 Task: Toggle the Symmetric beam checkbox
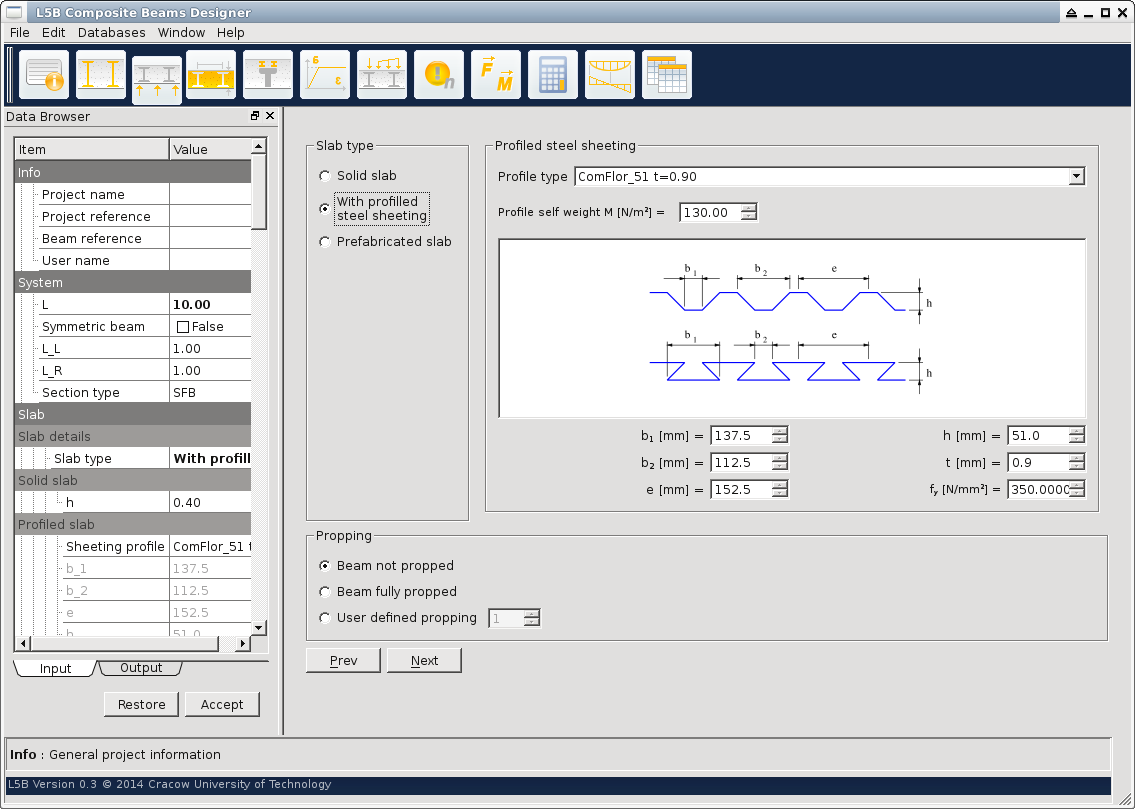pos(183,327)
